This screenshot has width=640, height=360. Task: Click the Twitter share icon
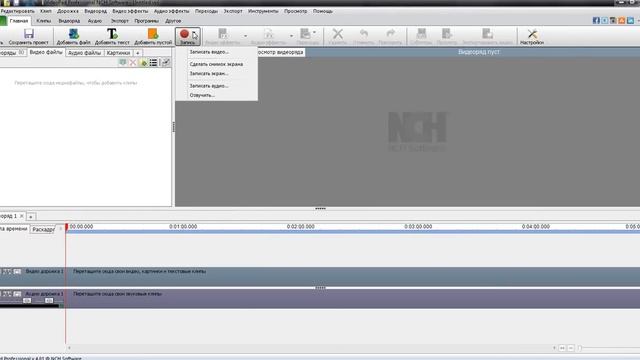click(x=604, y=20)
